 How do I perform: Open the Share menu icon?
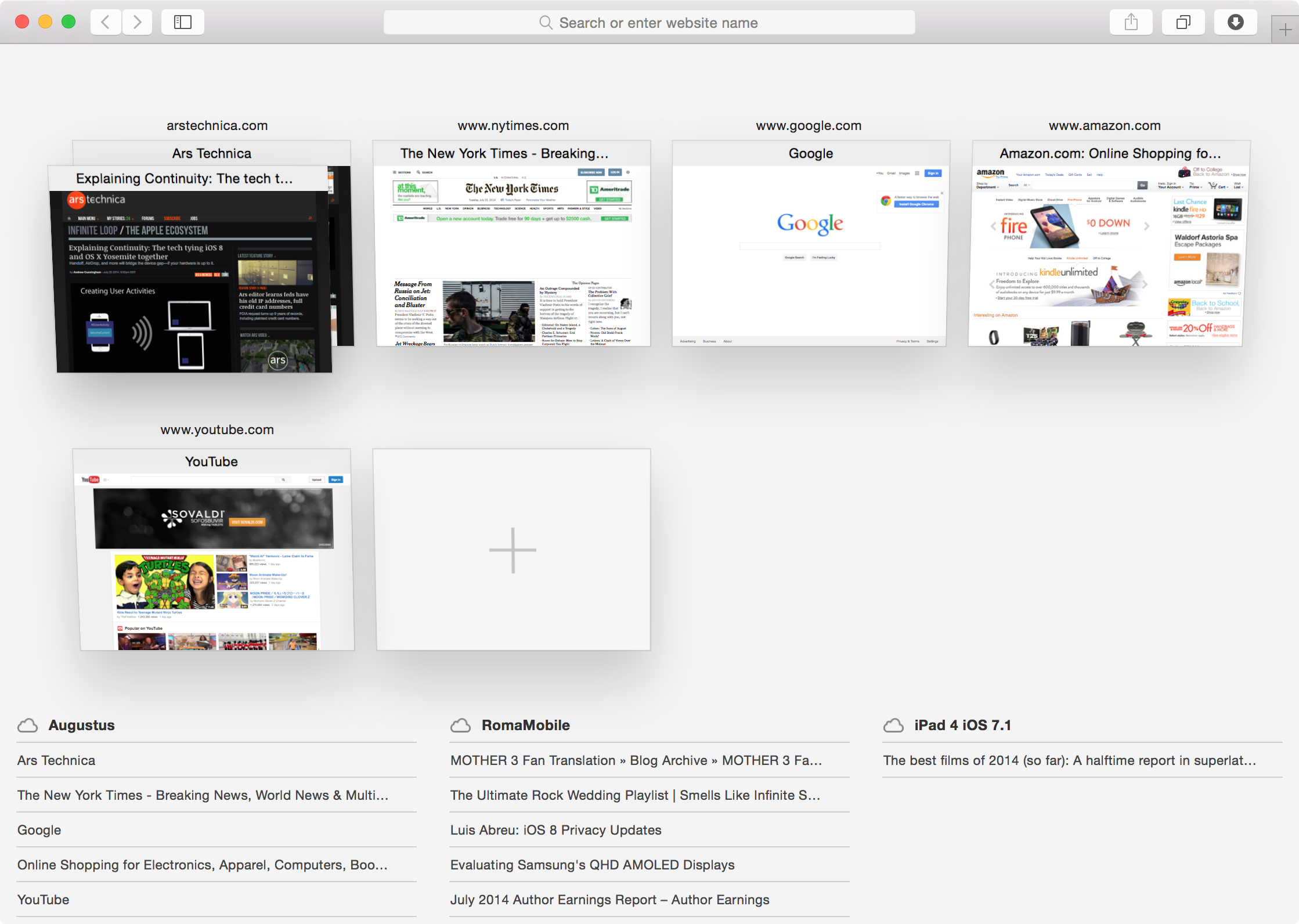coord(1131,22)
